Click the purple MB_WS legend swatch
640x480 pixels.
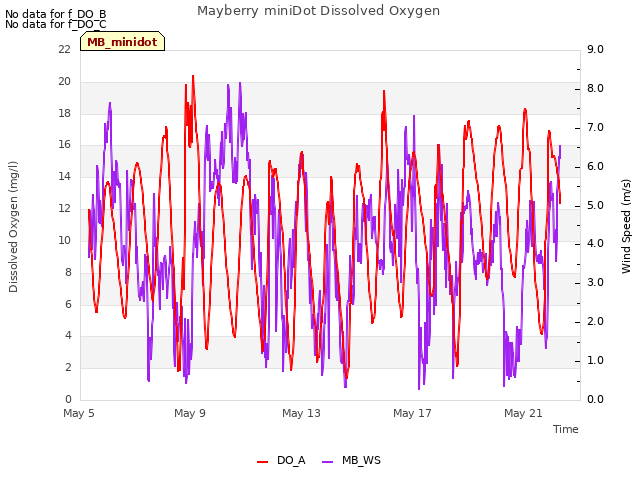[x=328, y=461]
